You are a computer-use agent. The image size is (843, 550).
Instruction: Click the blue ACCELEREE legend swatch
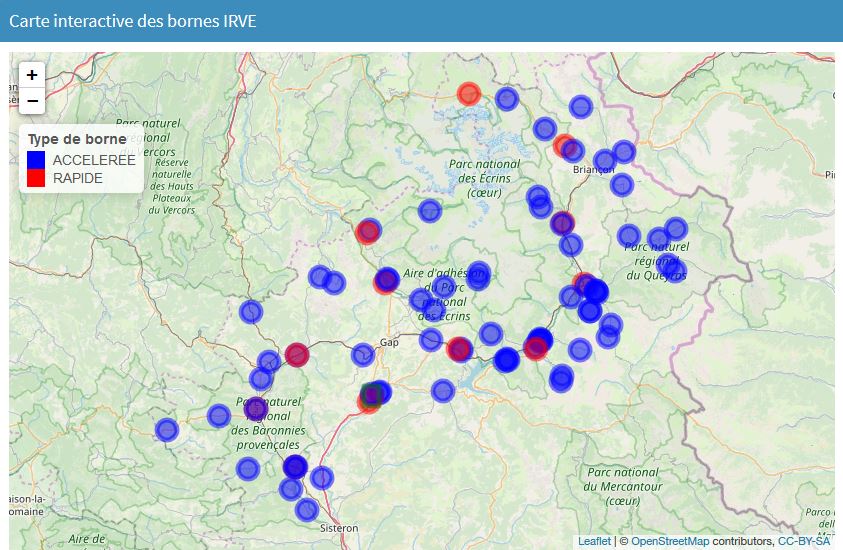pos(37,159)
